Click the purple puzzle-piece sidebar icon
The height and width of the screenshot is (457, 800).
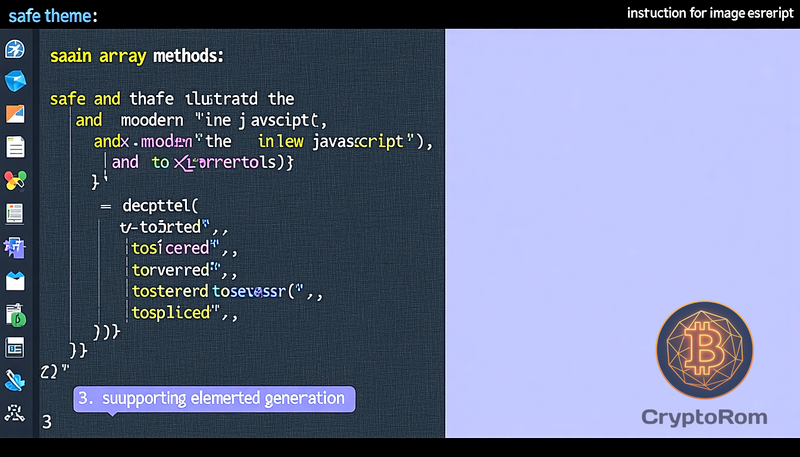click(14, 248)
